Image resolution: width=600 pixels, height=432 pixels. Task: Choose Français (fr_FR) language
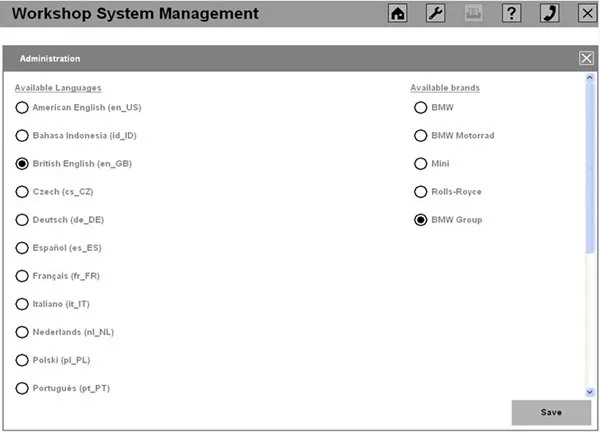coord(22,275)
